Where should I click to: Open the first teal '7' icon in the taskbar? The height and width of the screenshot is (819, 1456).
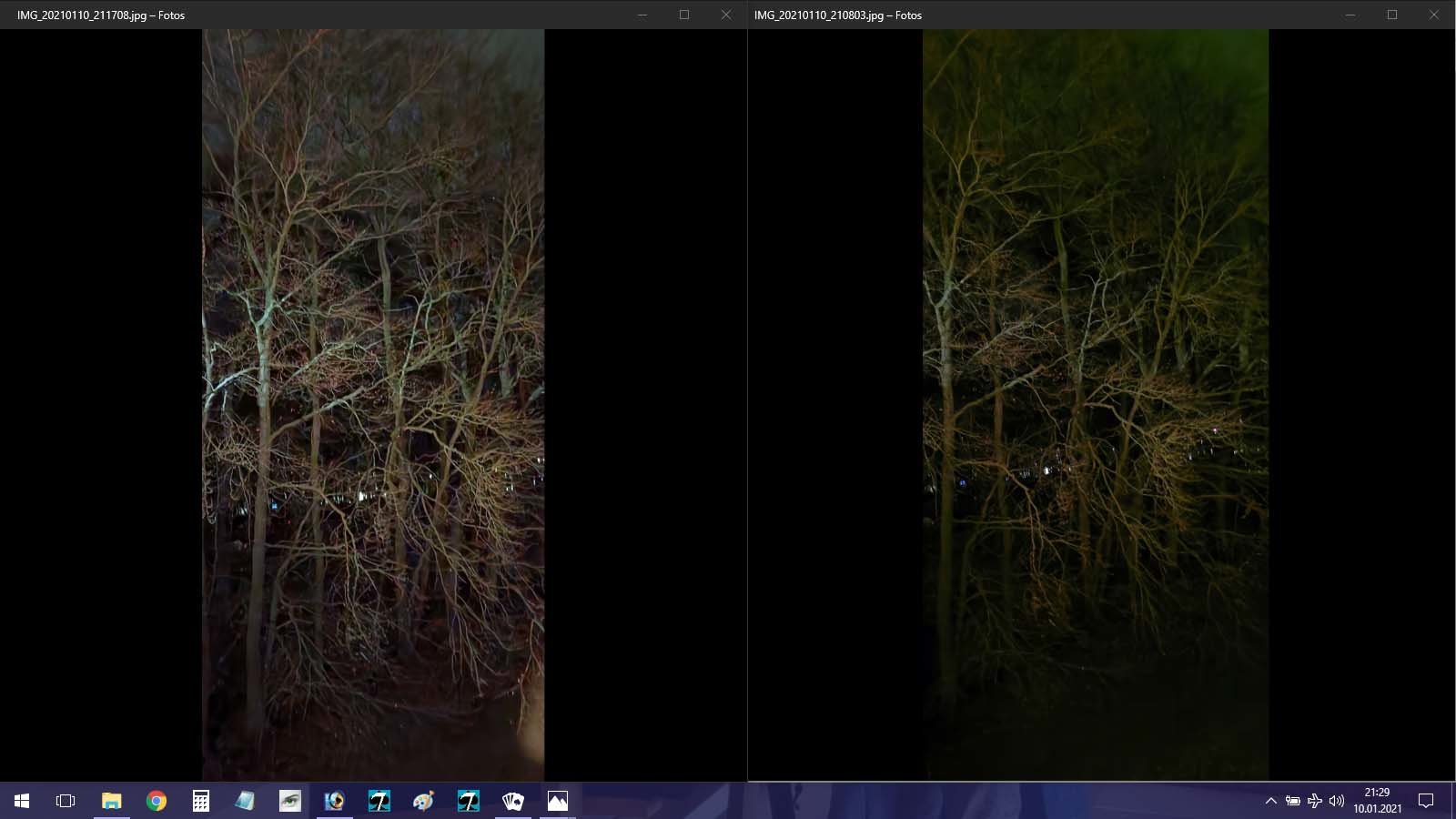(379, 801)
